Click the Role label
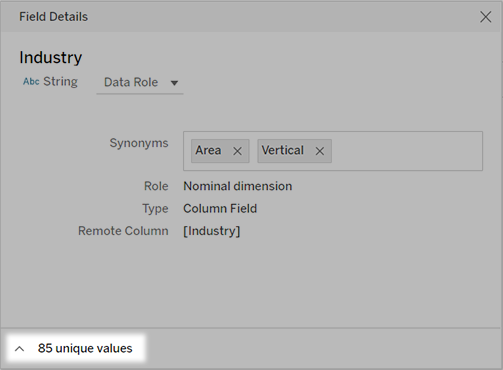Image resolution: width=503 pixels, height=370 pixels. tap(156, 186)
